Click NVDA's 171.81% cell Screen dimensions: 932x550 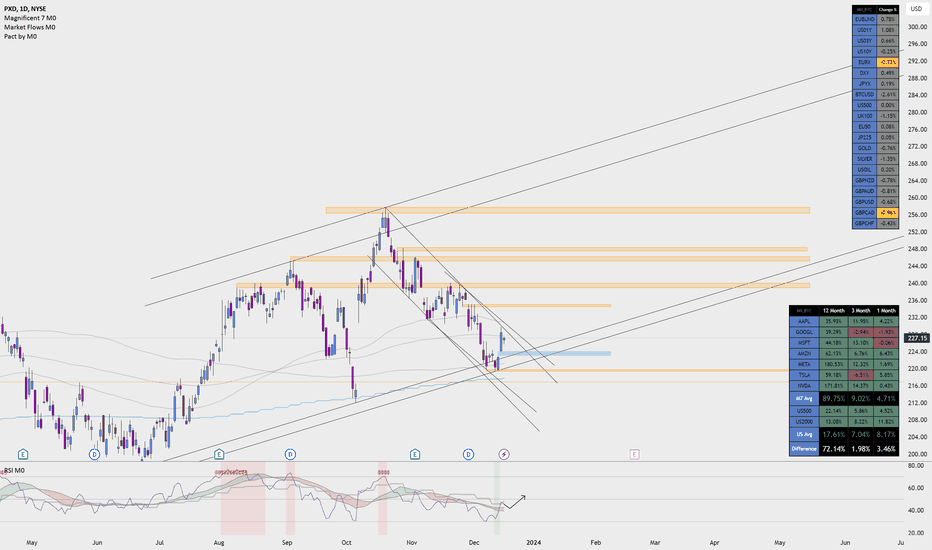833,385
